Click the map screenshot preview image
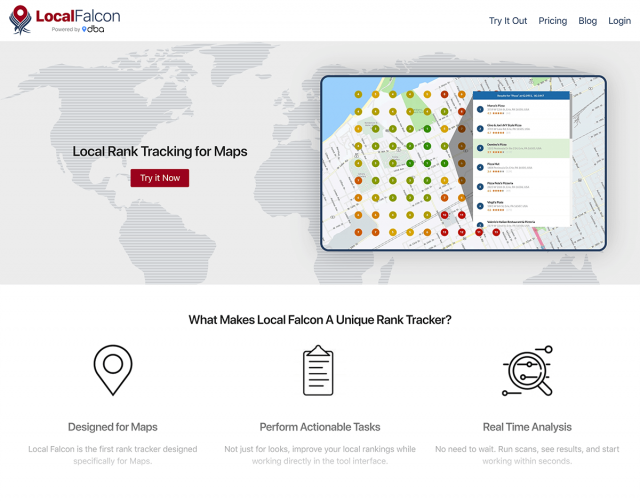640x501 pixels. click(463, 163)
